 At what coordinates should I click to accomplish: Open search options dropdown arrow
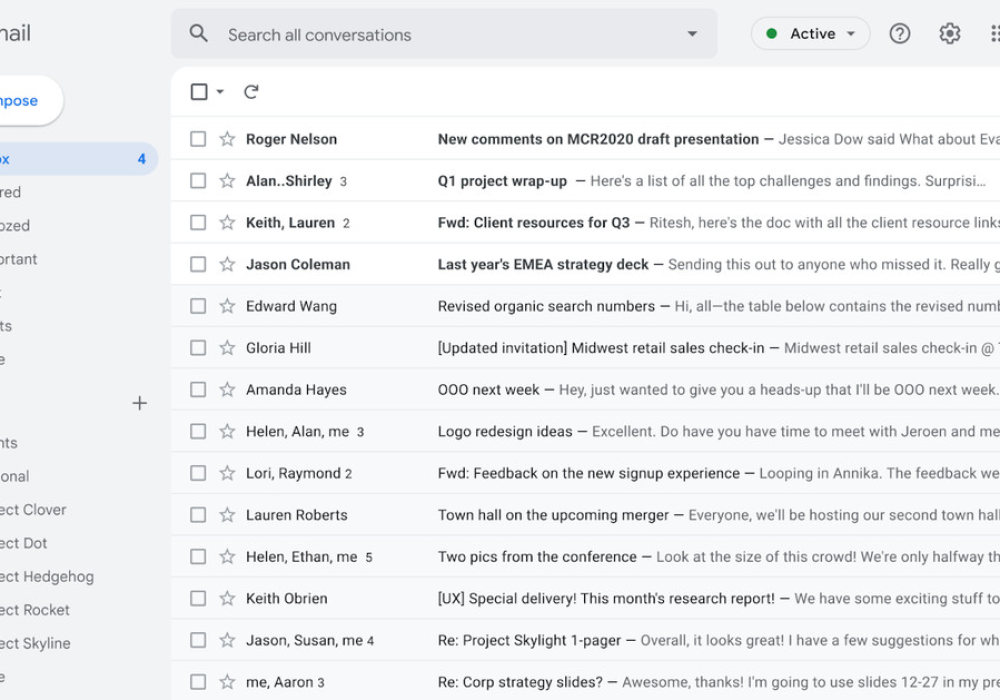coord(692,34)
